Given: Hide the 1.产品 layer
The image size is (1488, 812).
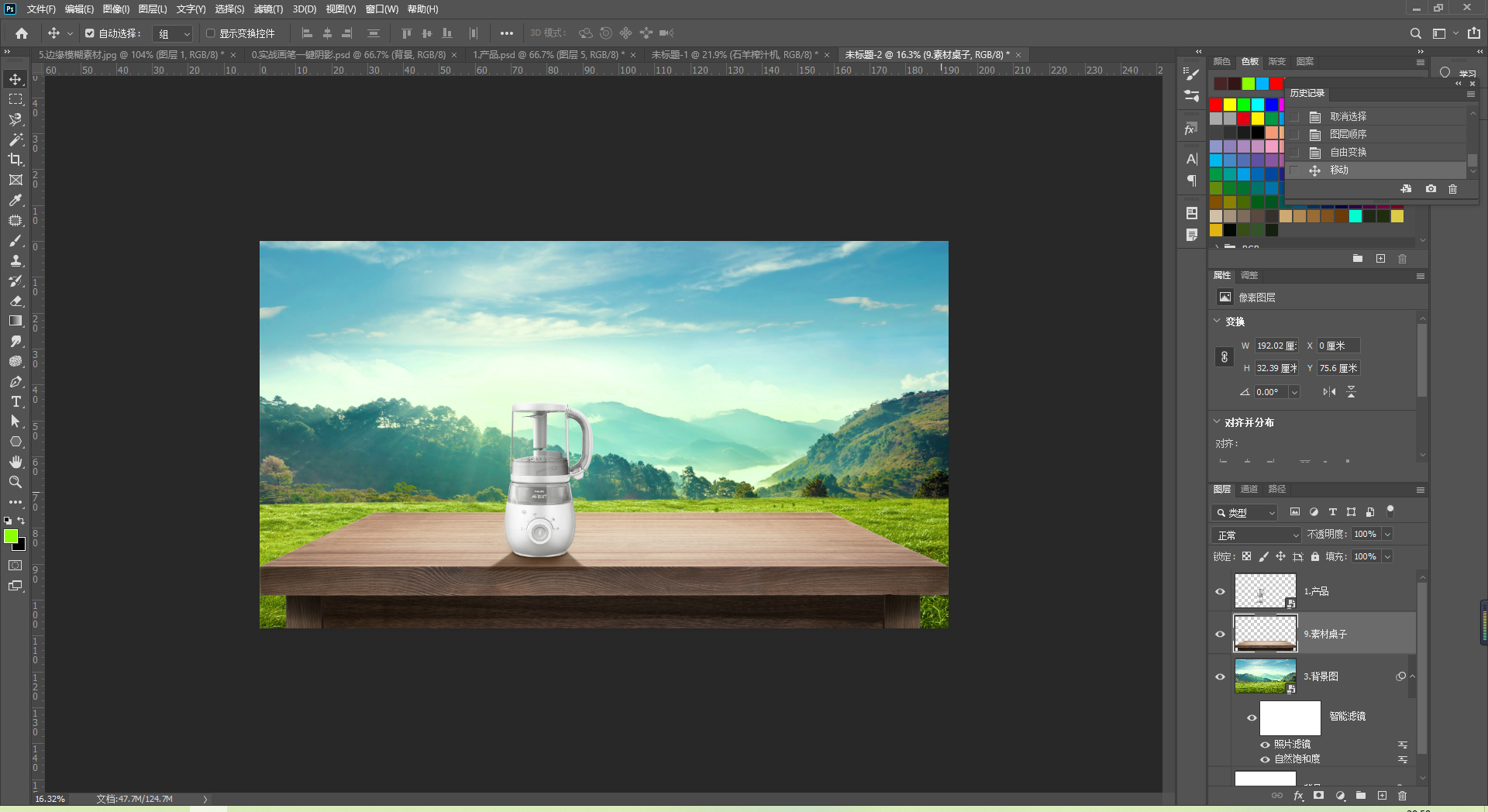Looking at the screenshot, I should pos(1220,592).
